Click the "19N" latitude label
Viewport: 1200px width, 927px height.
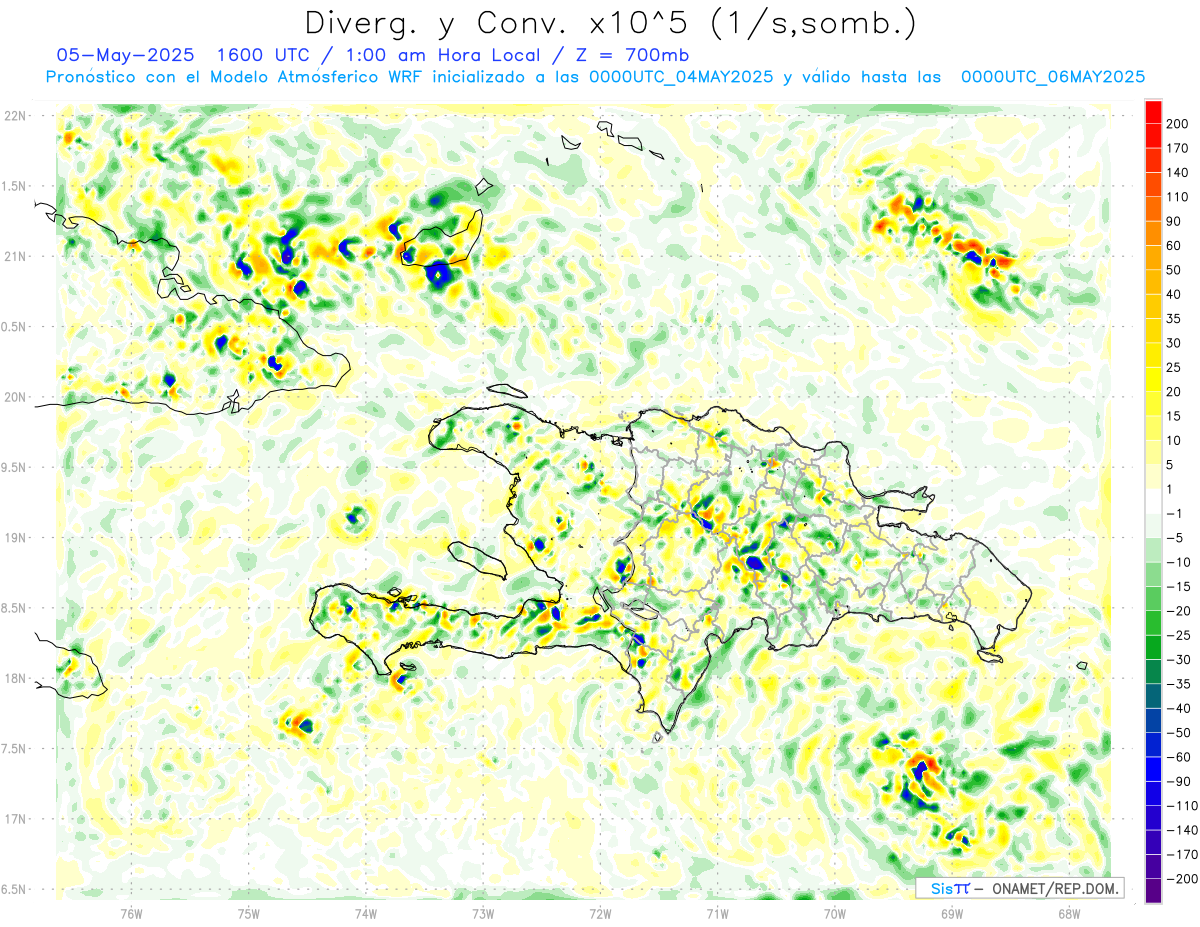click(15, 538)
